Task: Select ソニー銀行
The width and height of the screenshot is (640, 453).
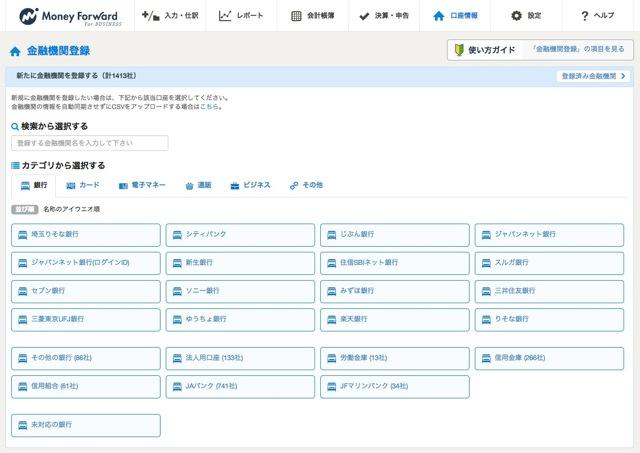Action: [240, 291]
